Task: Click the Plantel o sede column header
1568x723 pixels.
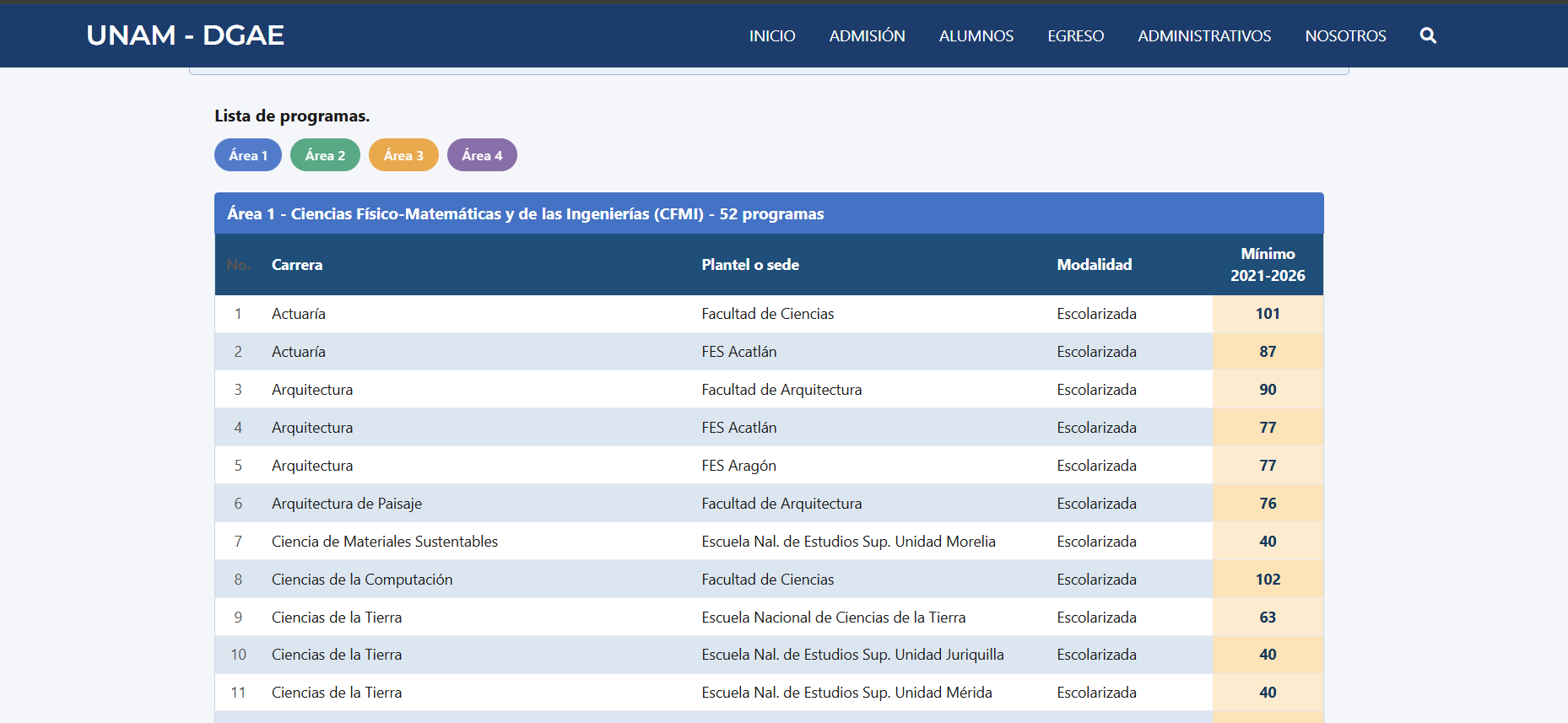Action: pyautogui.click(x=750, y=265)
